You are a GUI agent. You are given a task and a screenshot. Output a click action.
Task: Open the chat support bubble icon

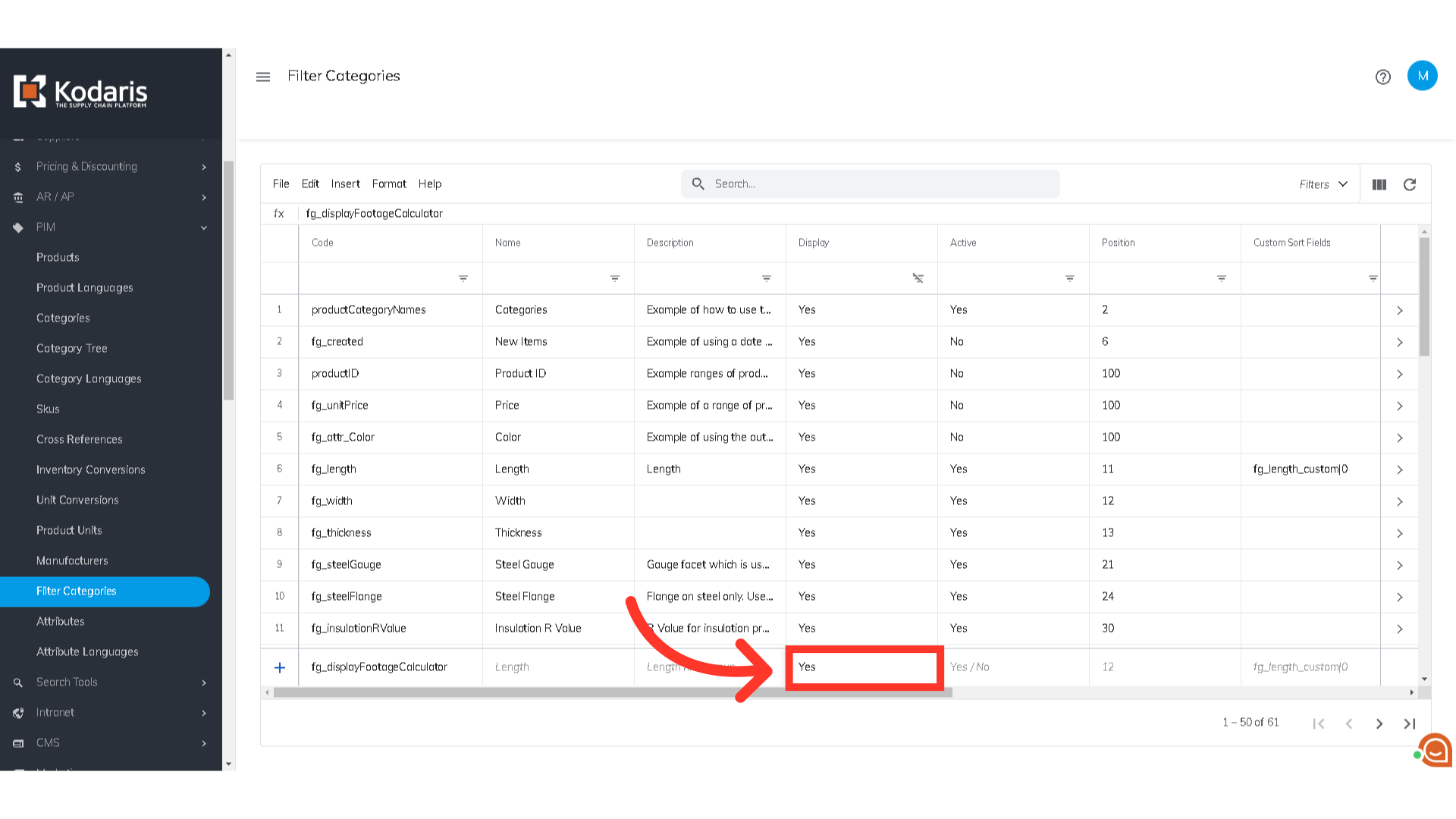[1435, 751]
